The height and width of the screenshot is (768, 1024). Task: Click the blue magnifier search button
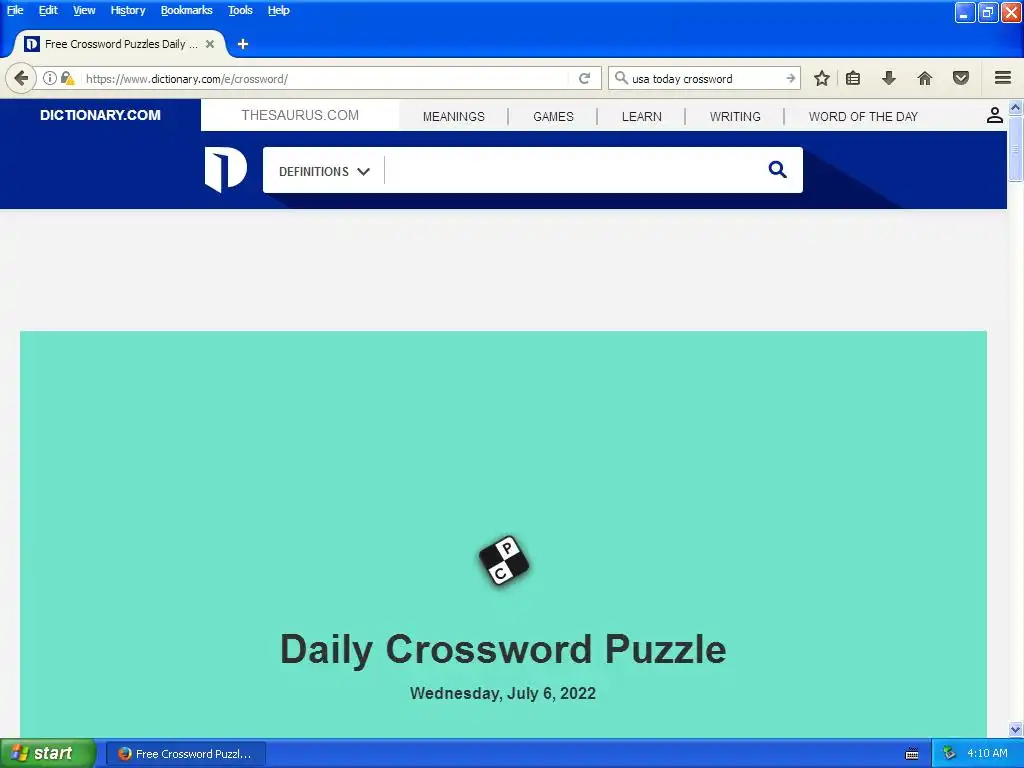pyautogui.click(x=777, y=170)
